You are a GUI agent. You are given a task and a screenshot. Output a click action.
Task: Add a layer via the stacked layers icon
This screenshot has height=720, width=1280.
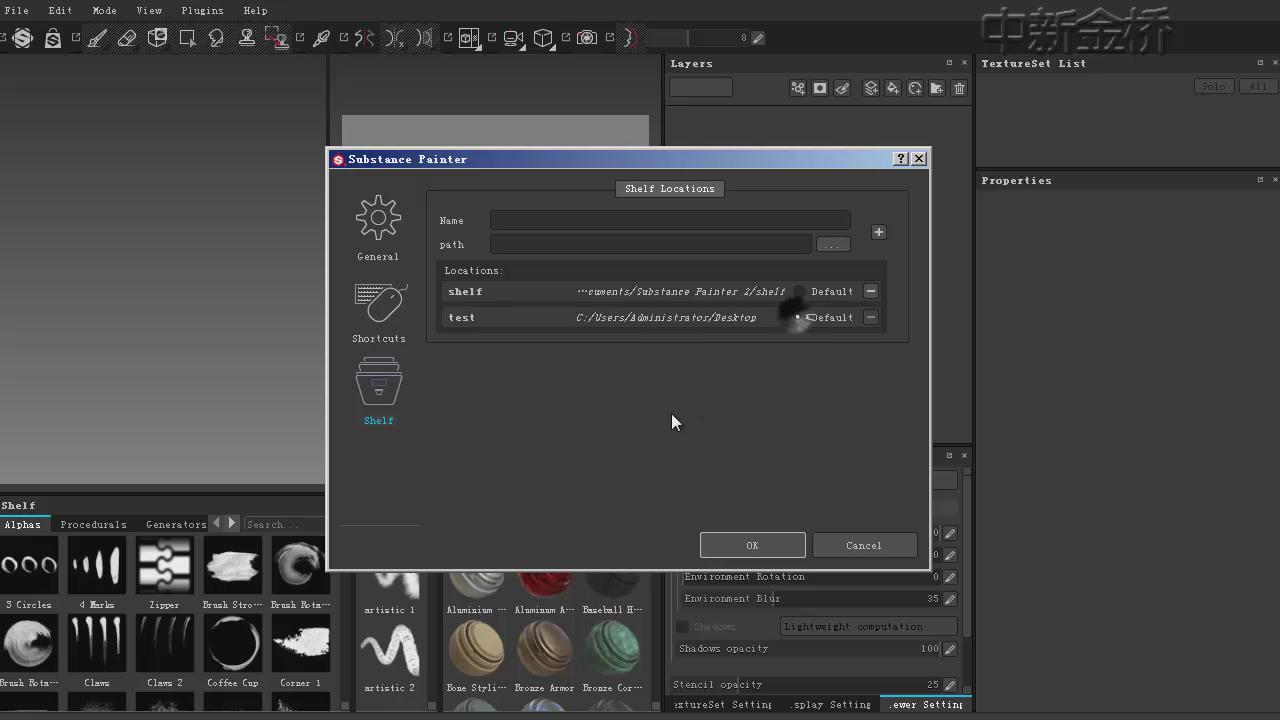click(x=871, y=88)
